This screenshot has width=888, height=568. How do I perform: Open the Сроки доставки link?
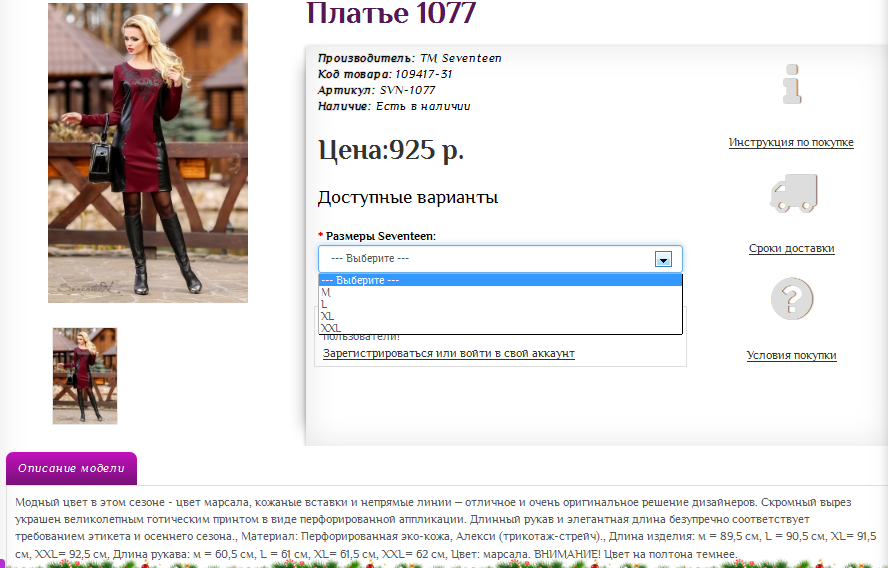coord(792,248)
